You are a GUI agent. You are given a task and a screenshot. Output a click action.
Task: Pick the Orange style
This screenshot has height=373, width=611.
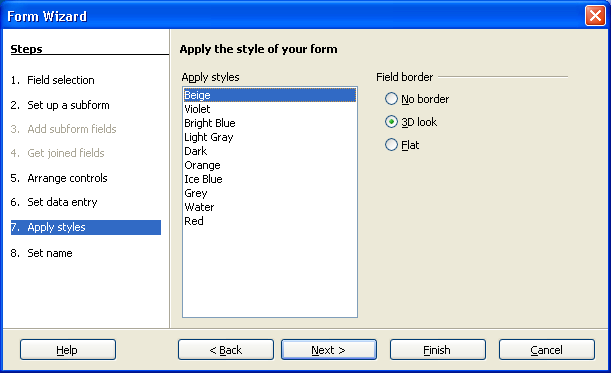[x=270, y=165]
